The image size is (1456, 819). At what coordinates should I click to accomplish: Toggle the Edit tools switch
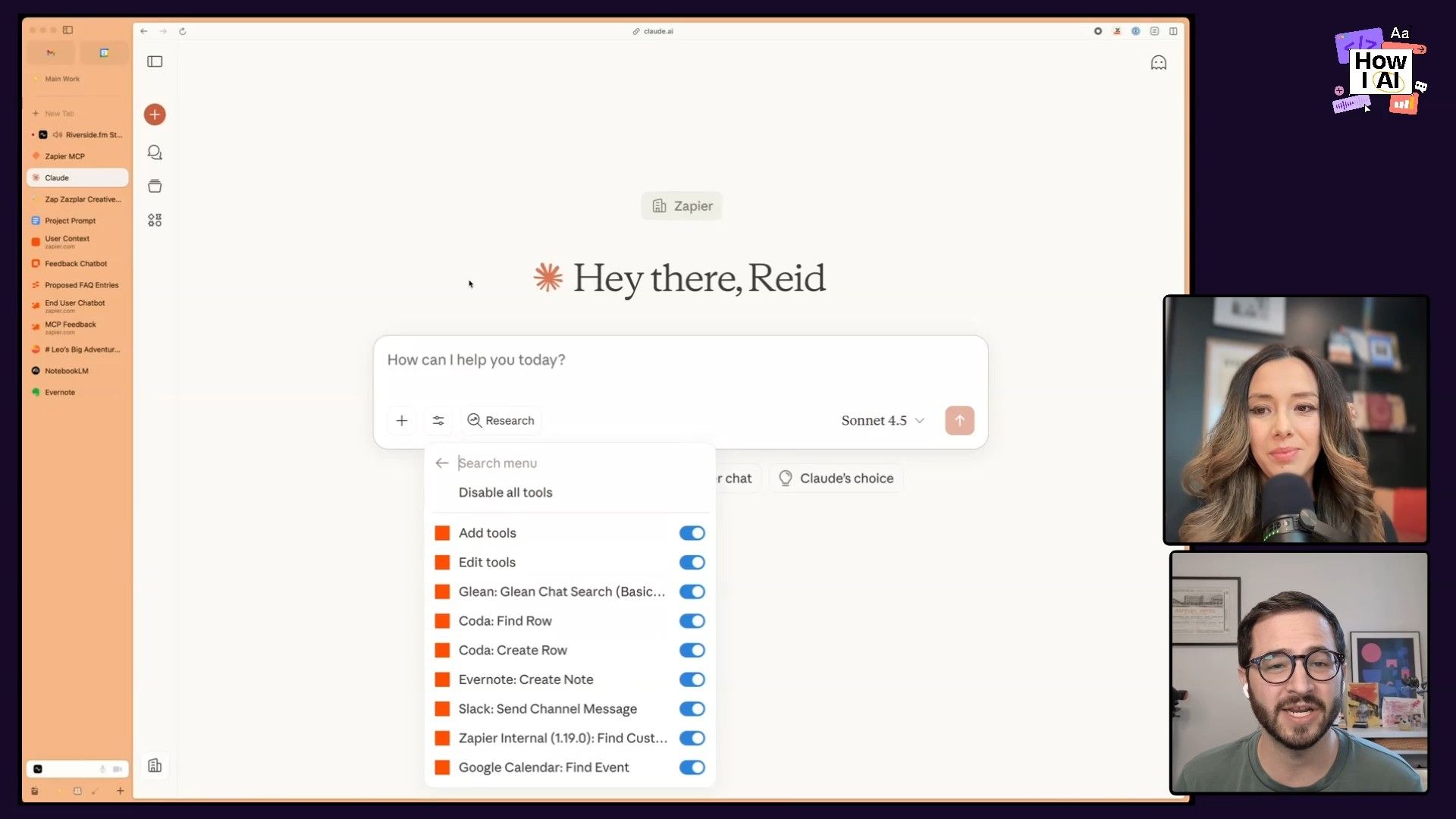coord(692,563)
